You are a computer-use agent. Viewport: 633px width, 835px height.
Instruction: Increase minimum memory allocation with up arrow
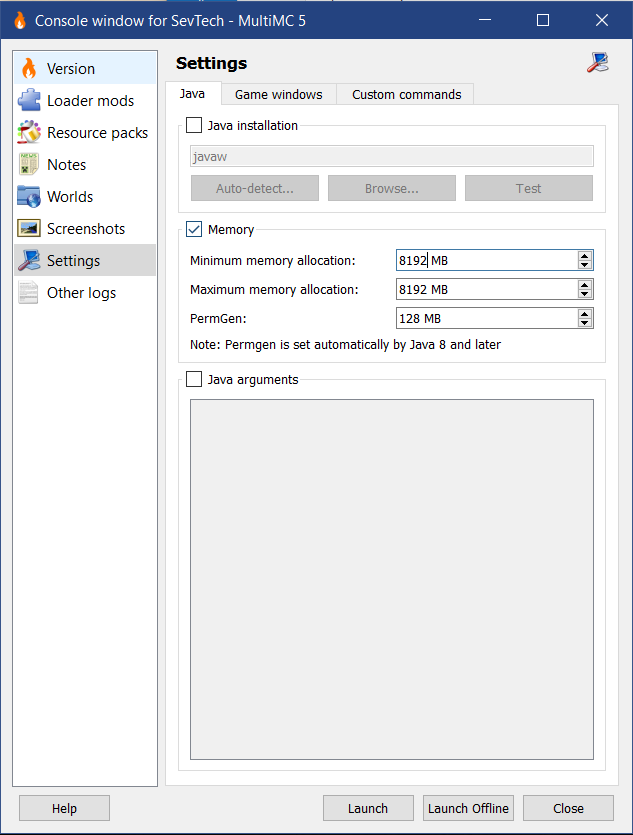[x=585, y=256]
